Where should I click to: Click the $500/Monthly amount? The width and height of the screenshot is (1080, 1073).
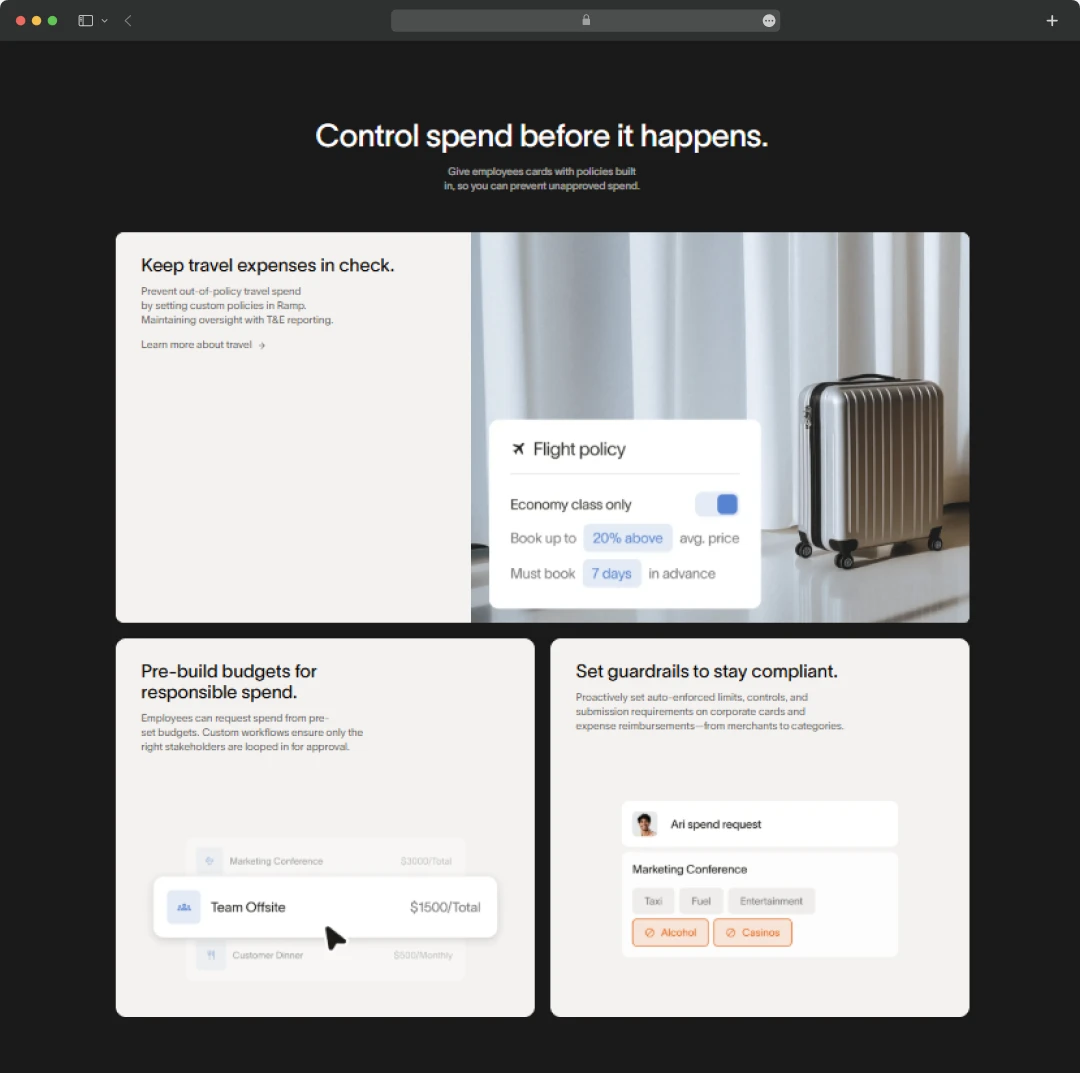tap(423, 955)
